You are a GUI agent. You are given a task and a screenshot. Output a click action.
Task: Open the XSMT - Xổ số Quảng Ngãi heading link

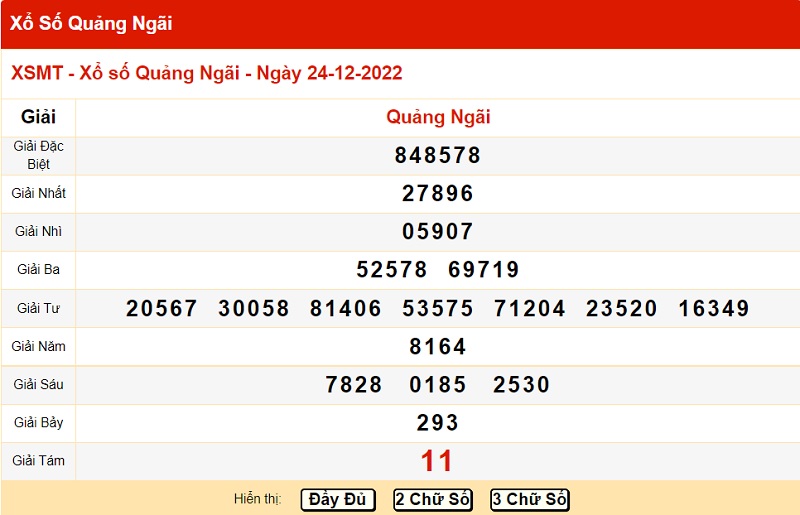point(206,73)
